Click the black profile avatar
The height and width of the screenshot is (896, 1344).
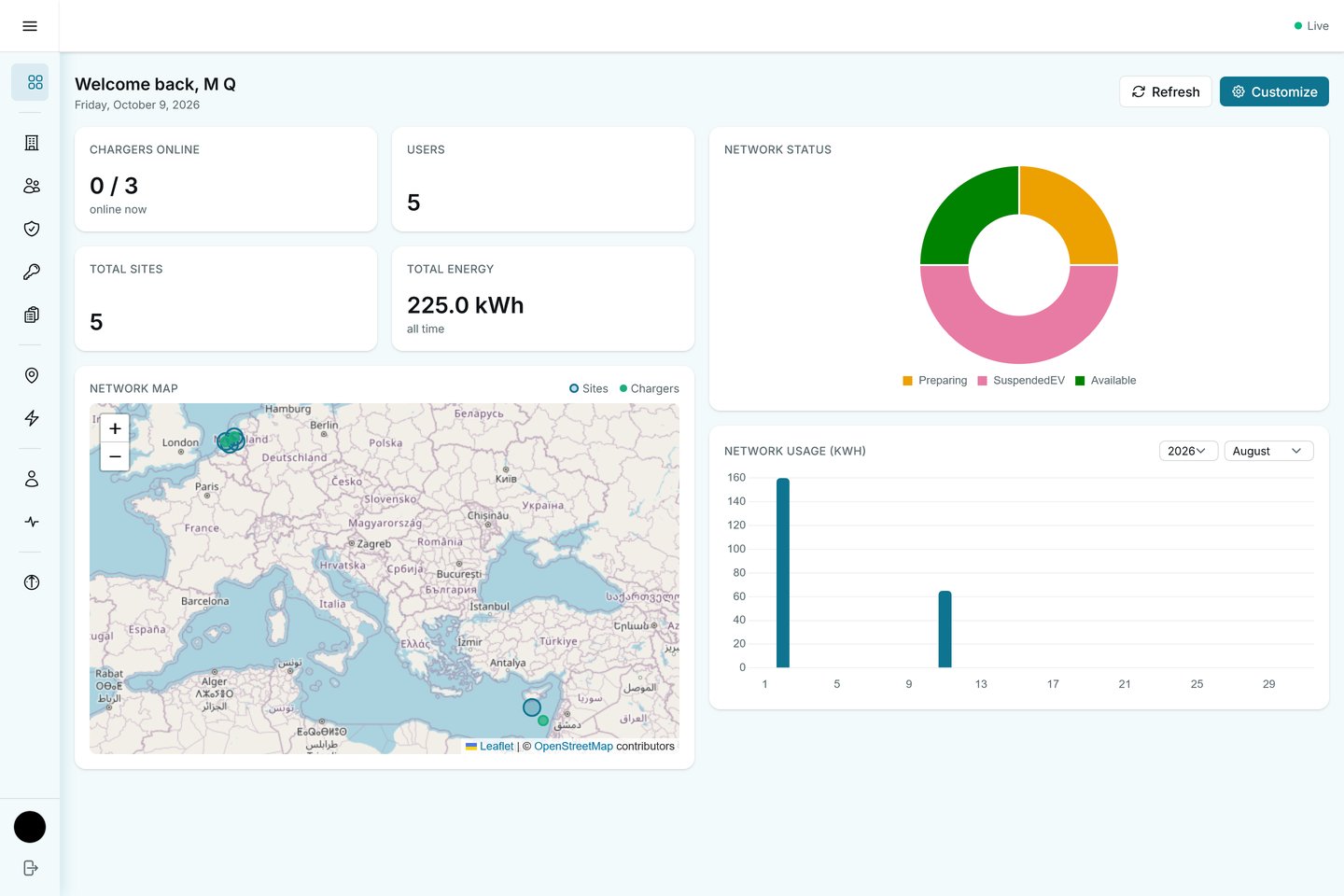pos(30,827)
